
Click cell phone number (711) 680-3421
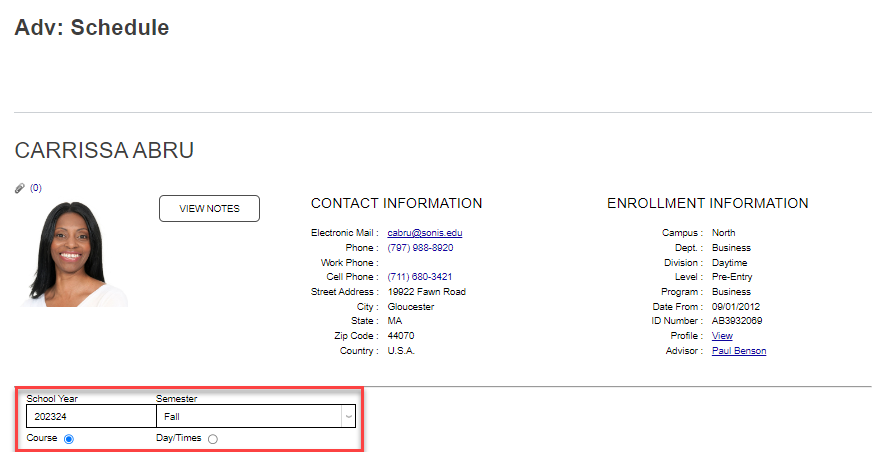420,277
